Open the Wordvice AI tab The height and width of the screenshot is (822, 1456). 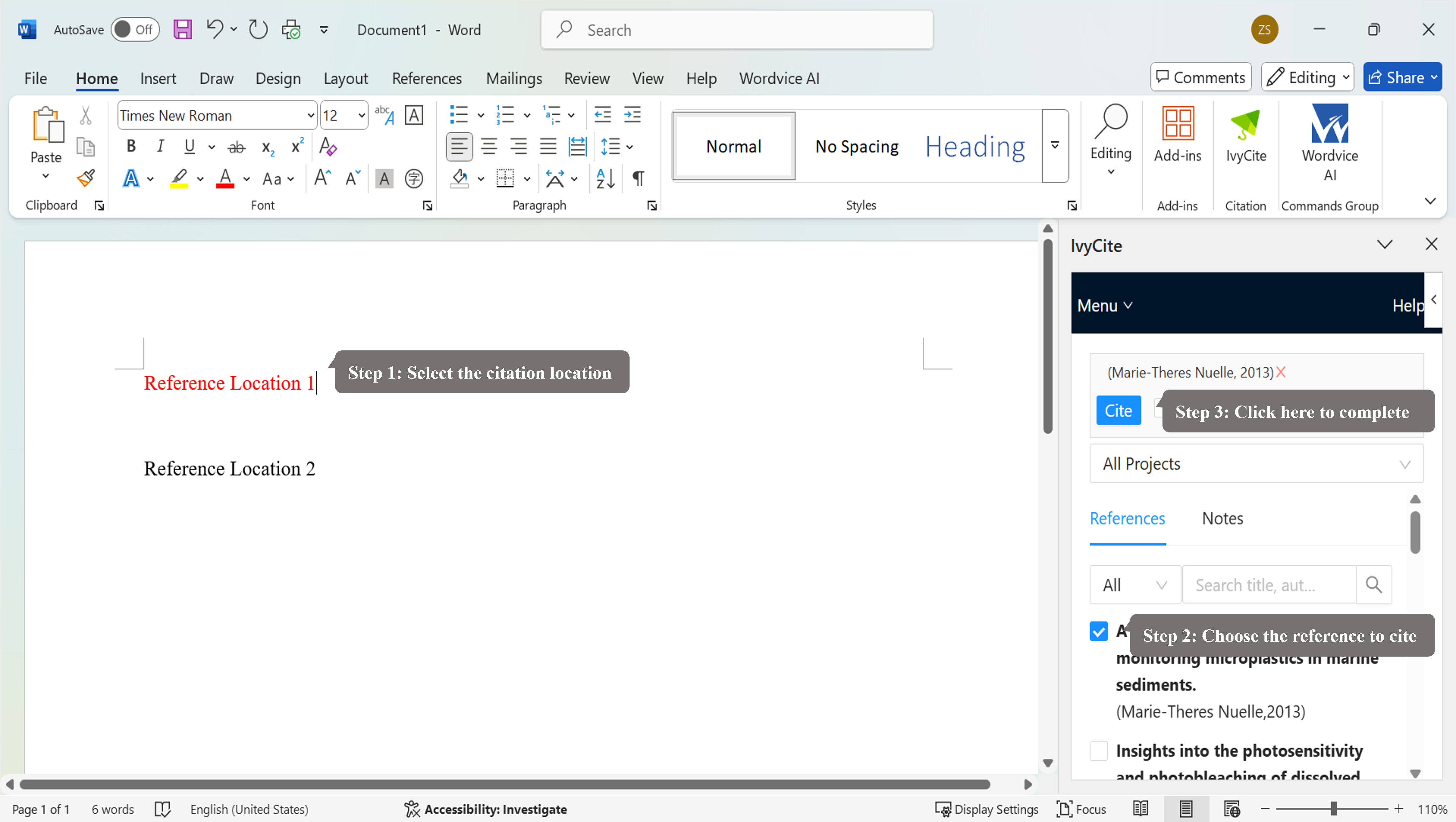point(779,78)
